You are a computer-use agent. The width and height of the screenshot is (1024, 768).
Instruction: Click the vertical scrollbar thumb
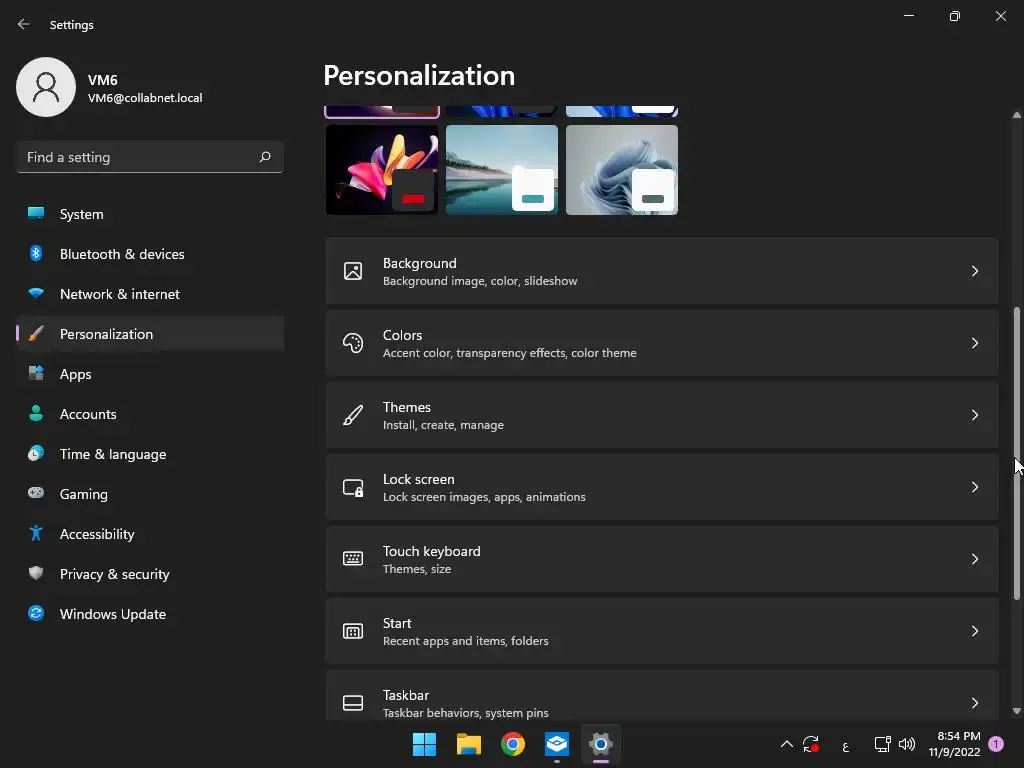[1016, 453]
